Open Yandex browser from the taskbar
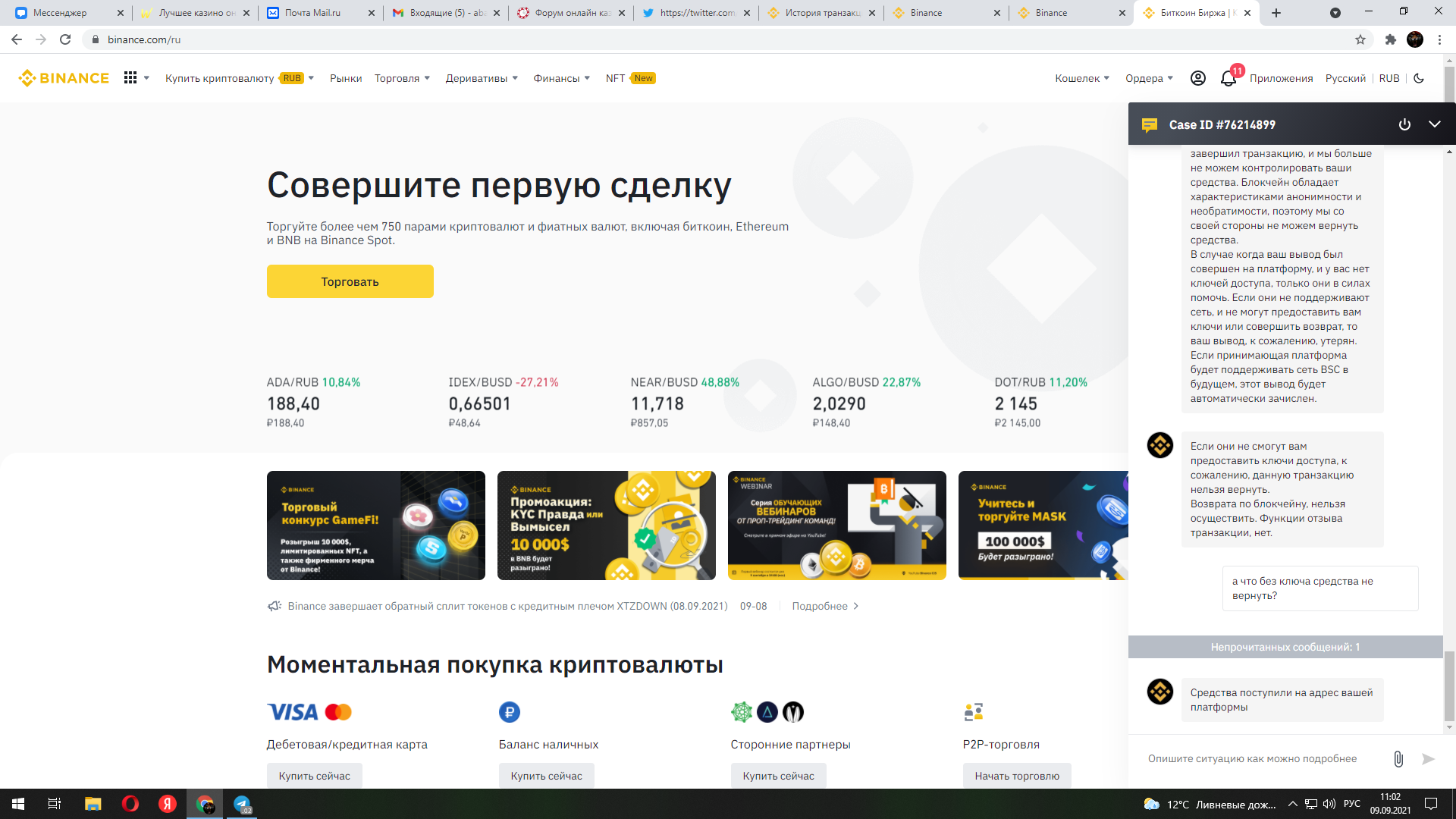 [x=168, y=804]
